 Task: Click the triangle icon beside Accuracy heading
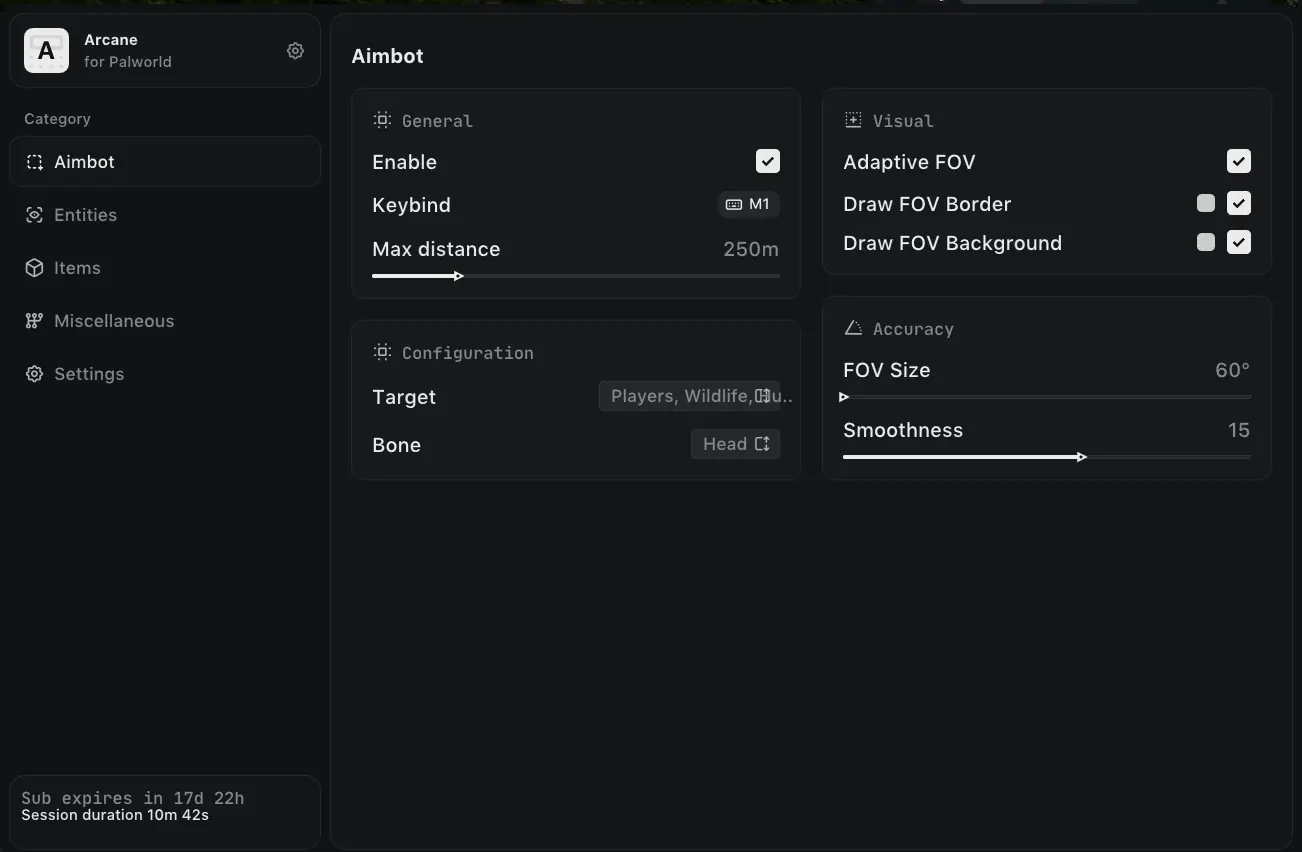[853, 328]
